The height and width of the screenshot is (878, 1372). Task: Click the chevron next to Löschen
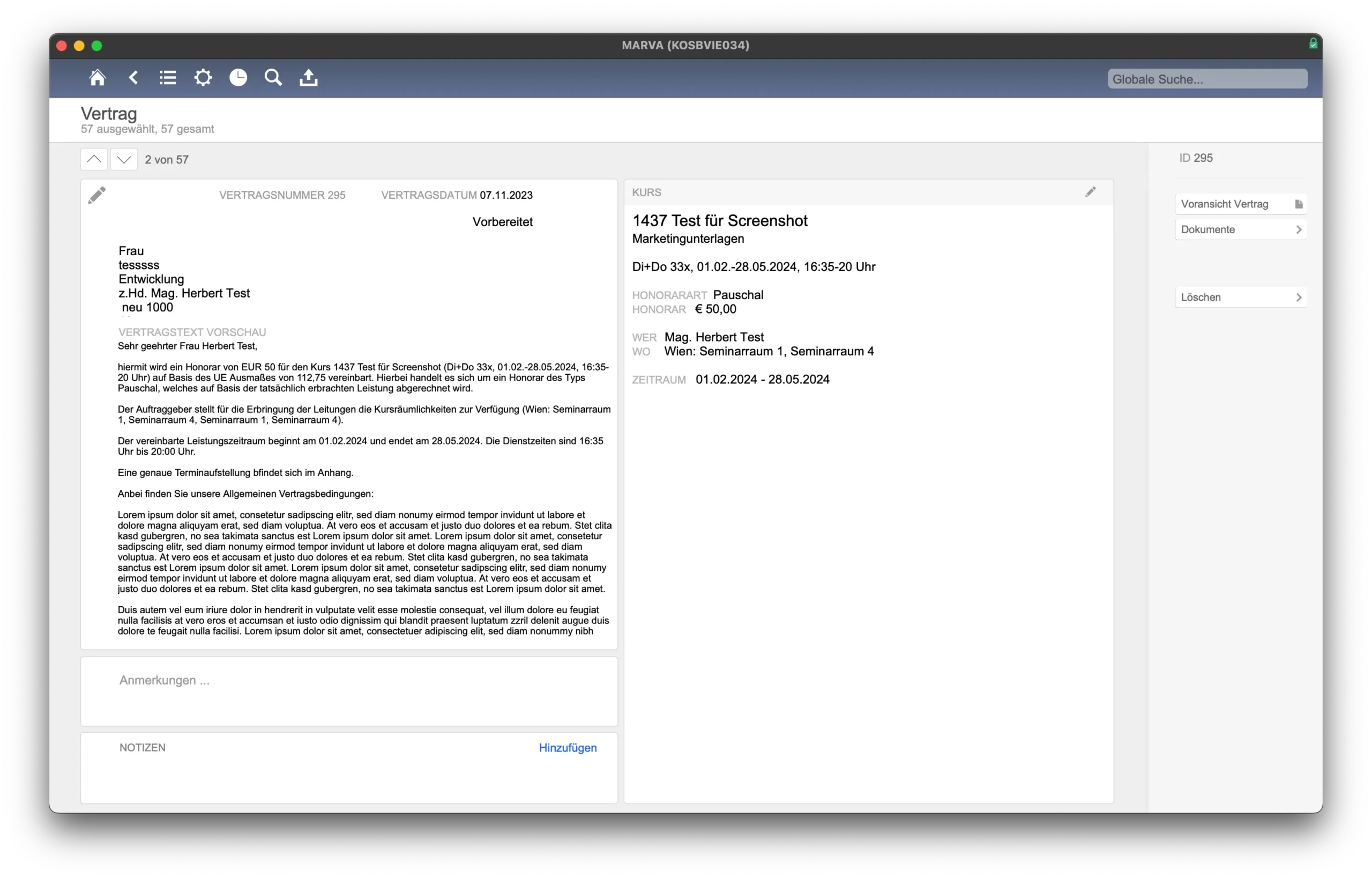[x=1299, y=297]
